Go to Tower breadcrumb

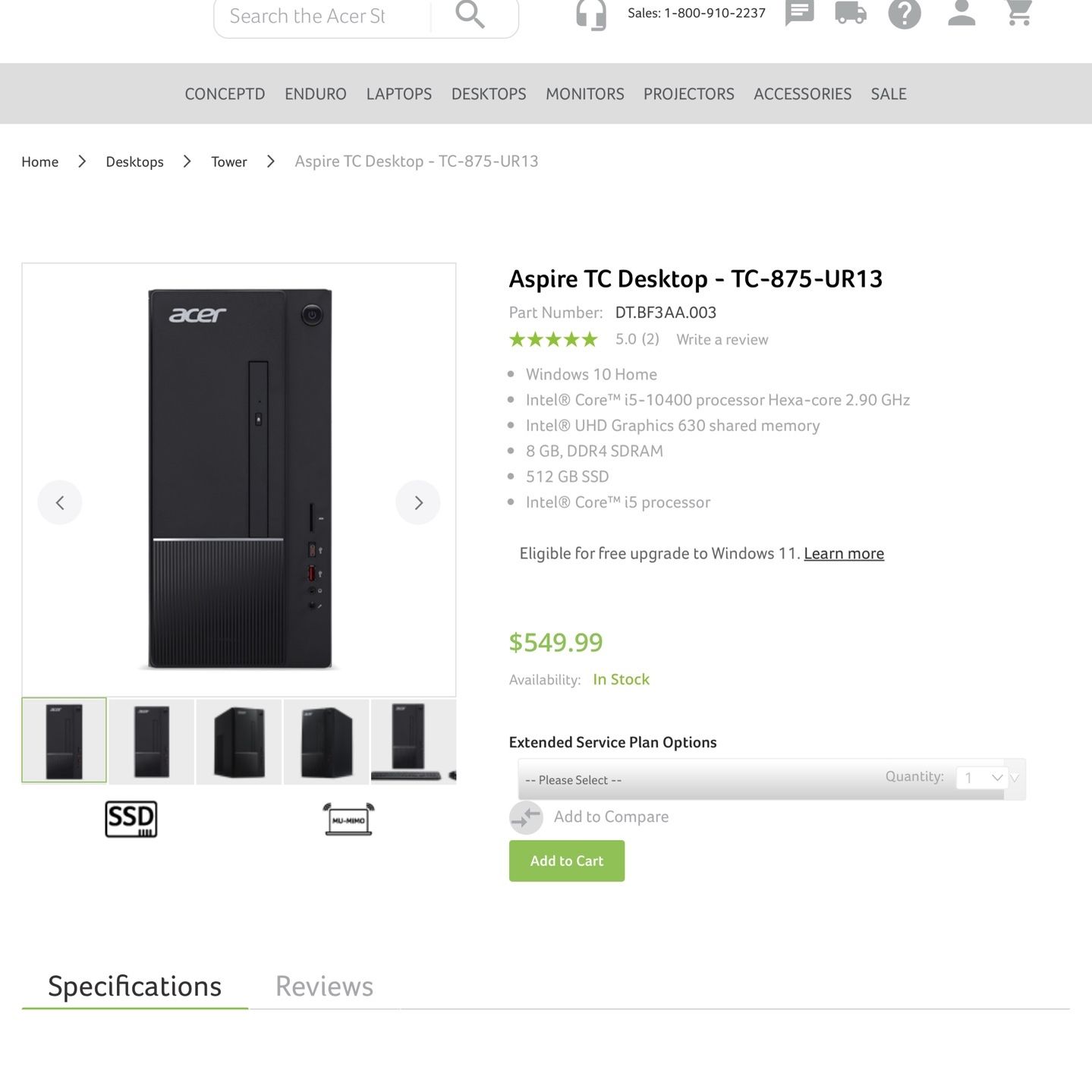click(229, 162)
